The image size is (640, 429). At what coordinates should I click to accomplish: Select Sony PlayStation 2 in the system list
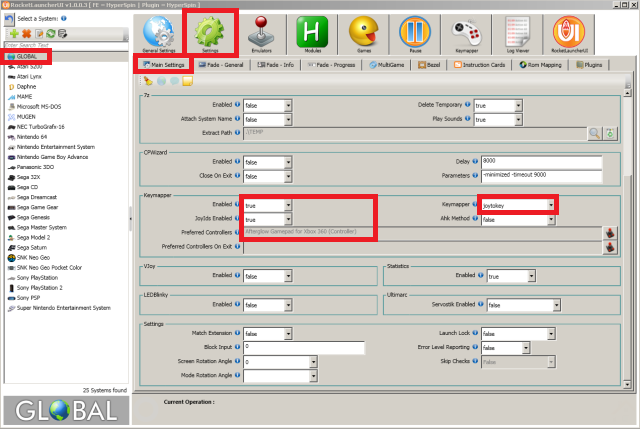(x=40, y=288)
